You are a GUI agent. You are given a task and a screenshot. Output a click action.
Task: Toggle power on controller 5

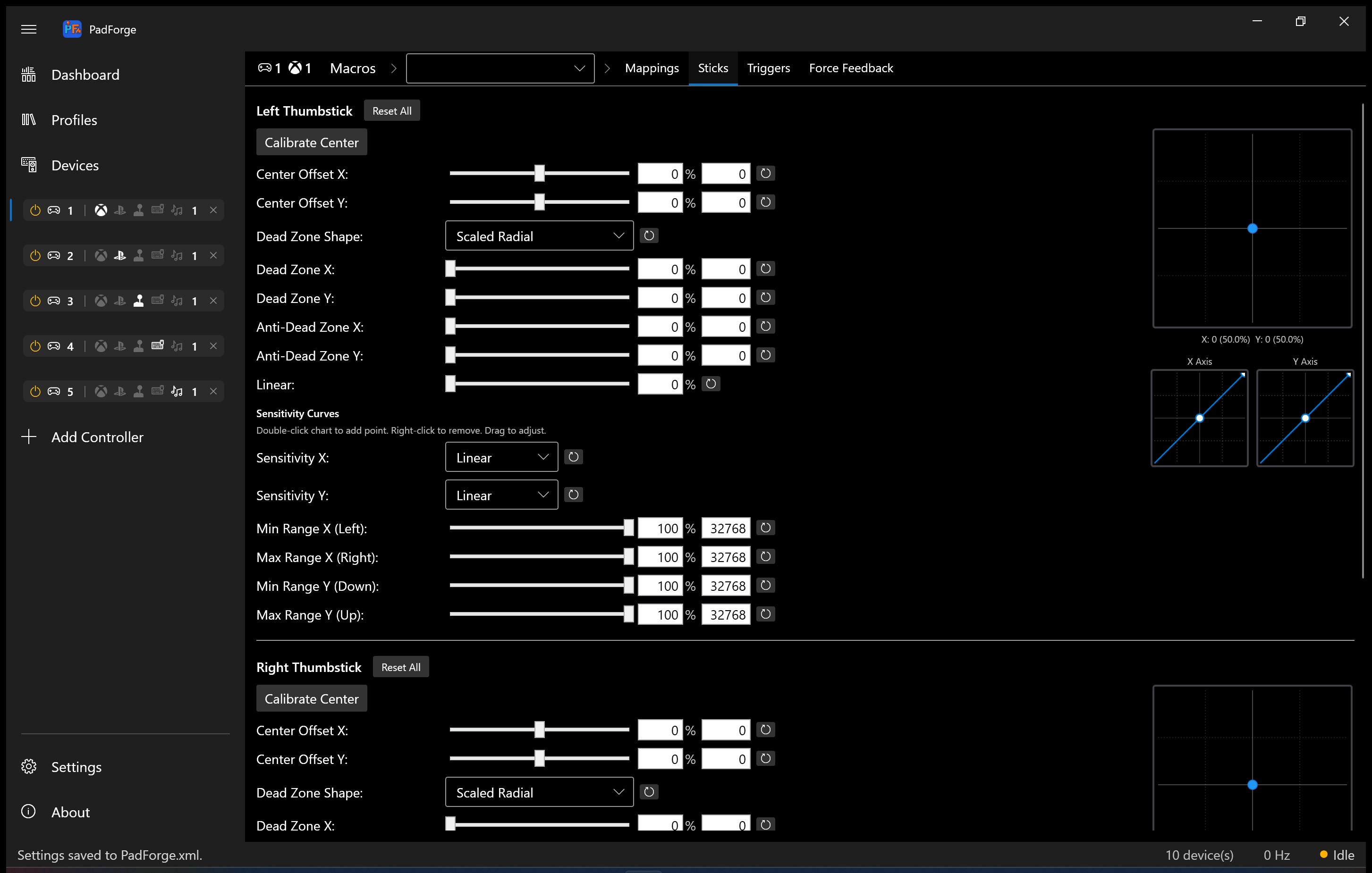[x=35, y=391]
